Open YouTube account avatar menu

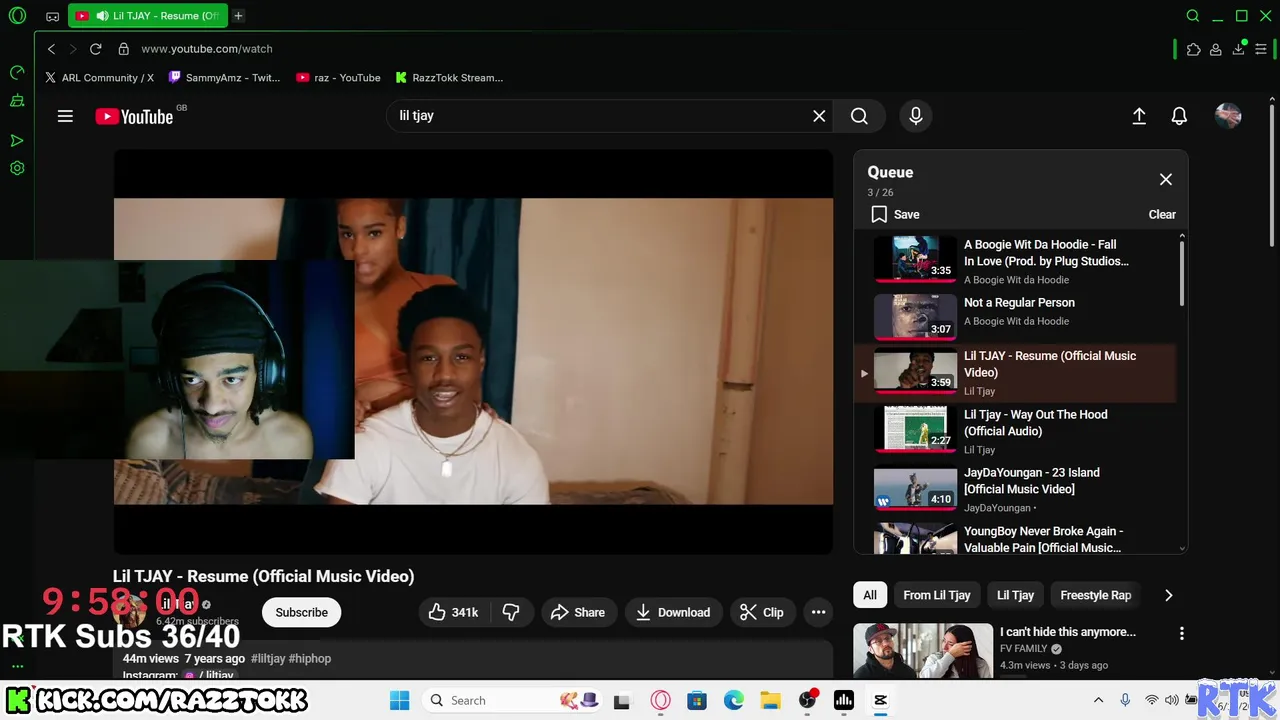[x=1228, y=116]
